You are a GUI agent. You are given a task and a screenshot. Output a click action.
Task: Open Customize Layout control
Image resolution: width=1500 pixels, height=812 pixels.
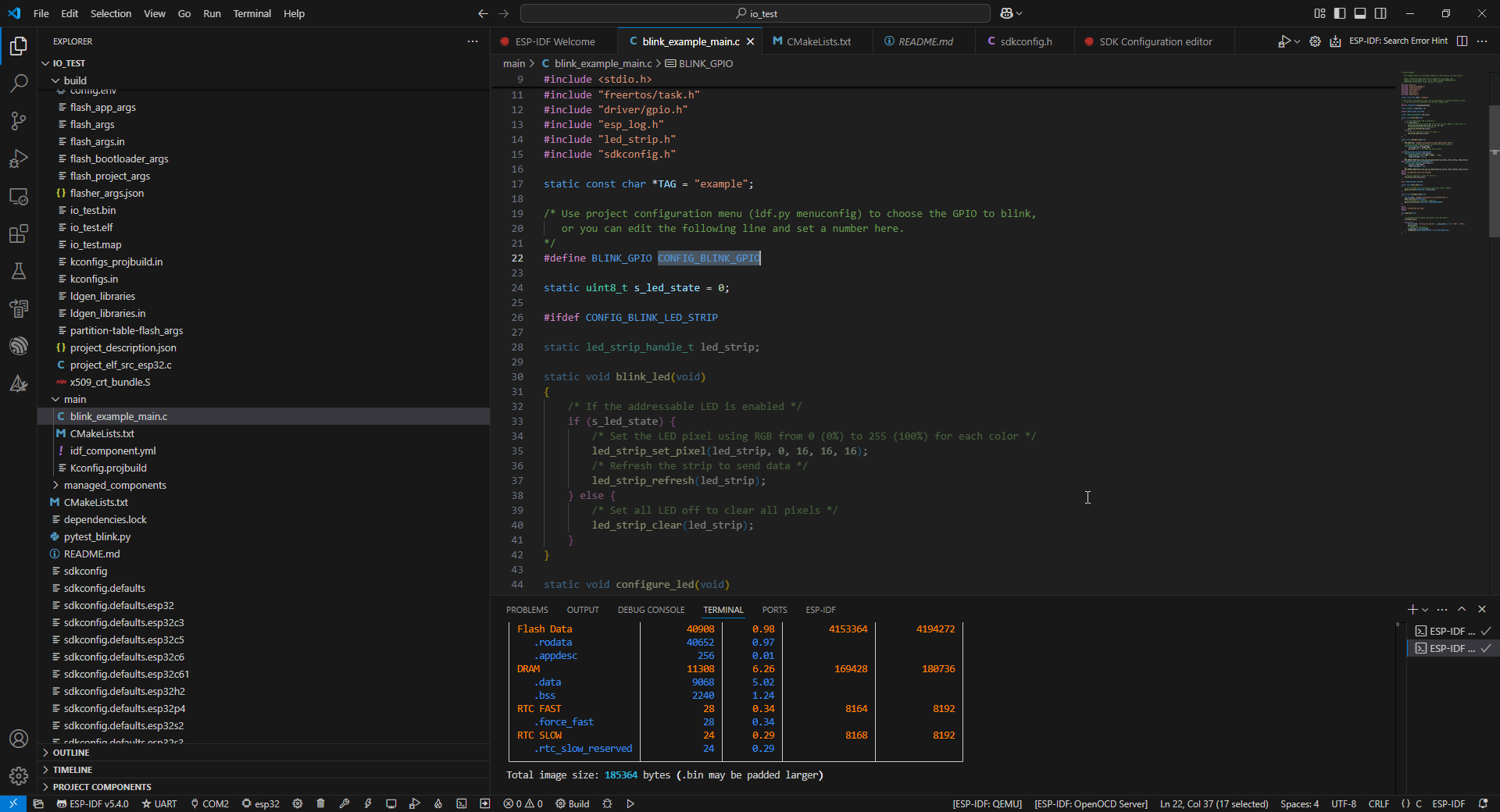pos(1320,13)
